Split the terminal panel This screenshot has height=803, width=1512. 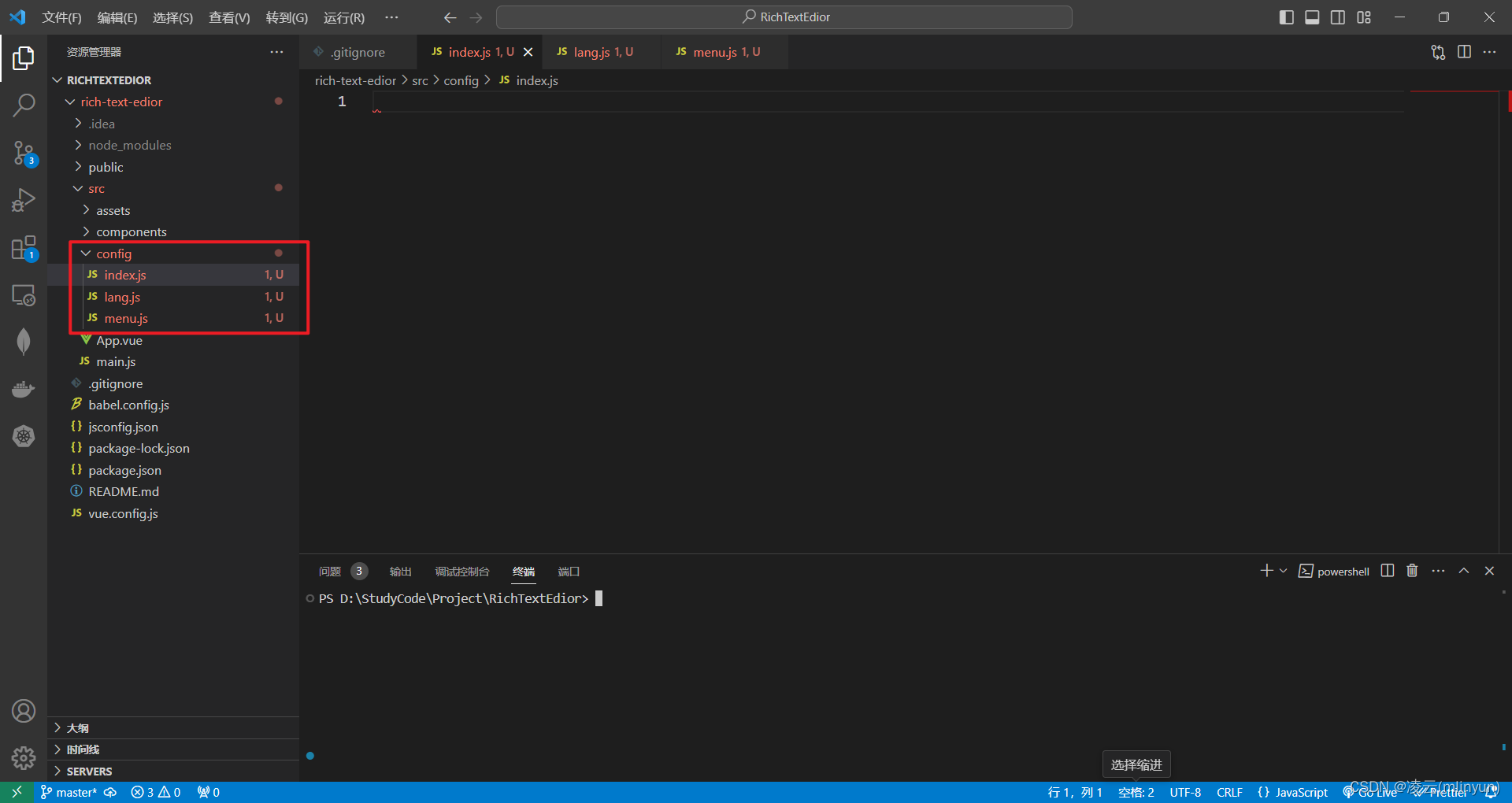[1388, 571]
